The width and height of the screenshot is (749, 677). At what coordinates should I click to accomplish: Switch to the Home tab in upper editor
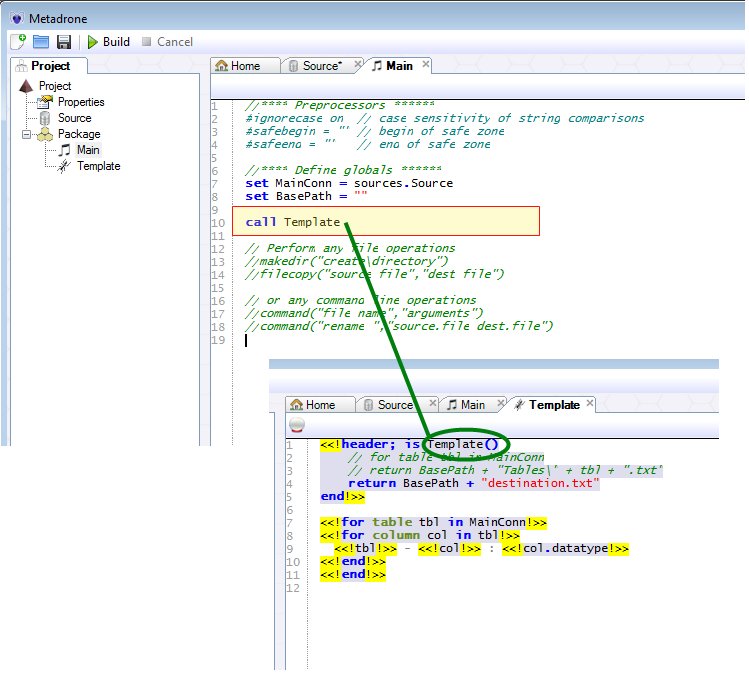pos(239,66)
